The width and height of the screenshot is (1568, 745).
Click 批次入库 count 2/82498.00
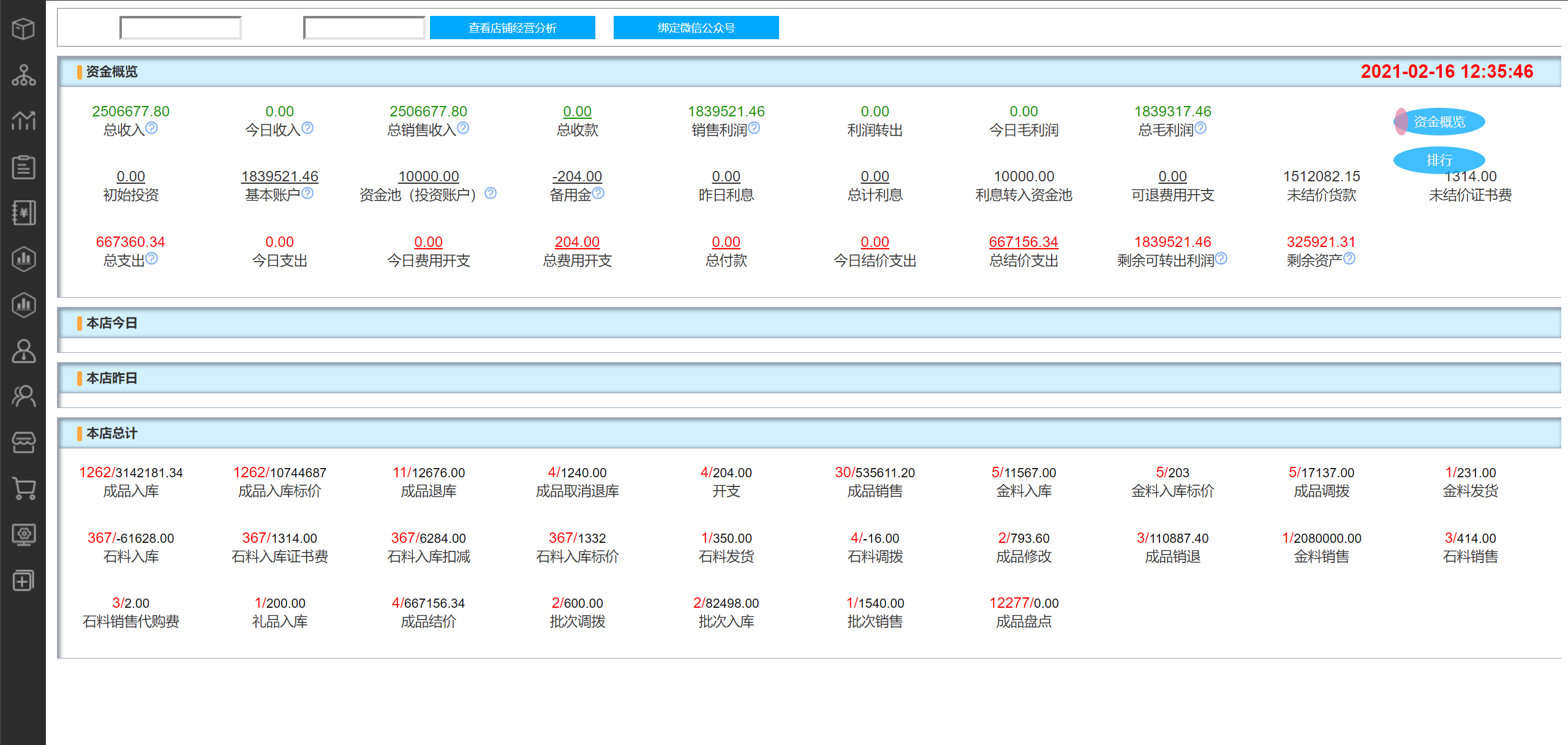[x=726, y=603]
